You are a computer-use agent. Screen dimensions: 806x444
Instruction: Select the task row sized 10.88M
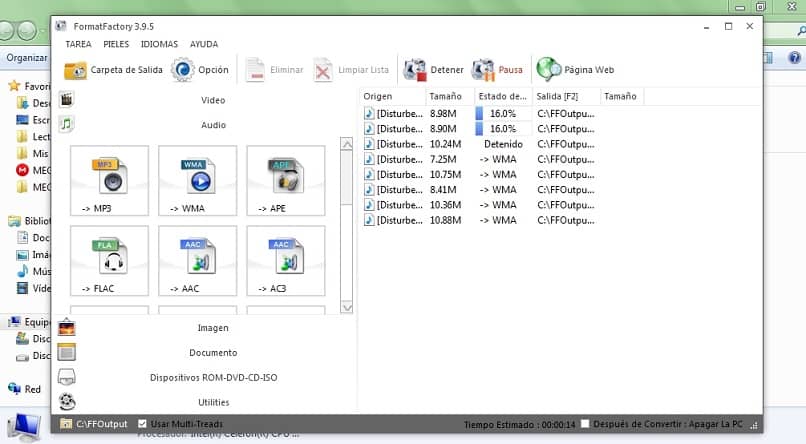[x=479, y=220]
